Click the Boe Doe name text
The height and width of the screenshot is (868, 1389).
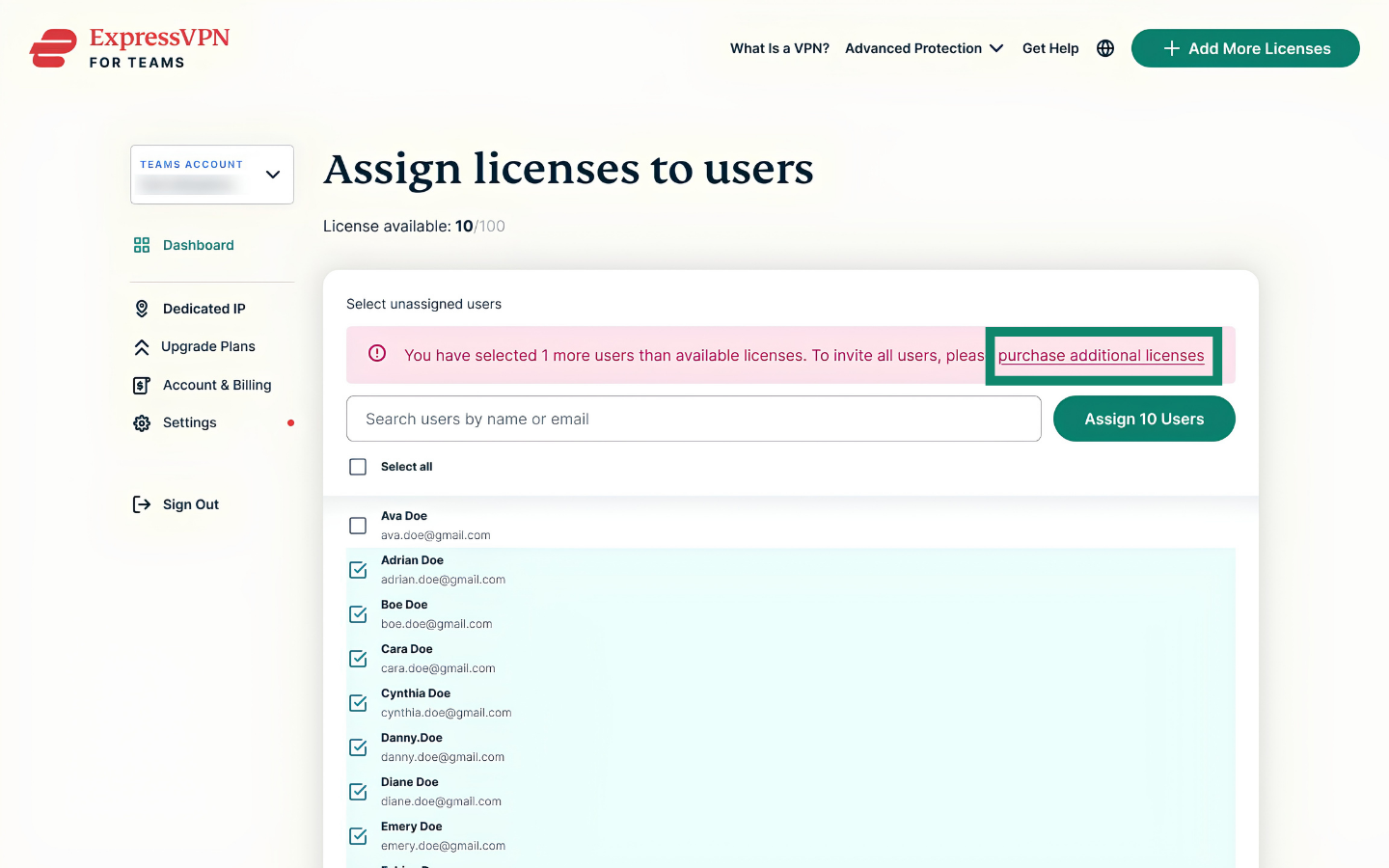pyautogui.click(x=404, y=605)
